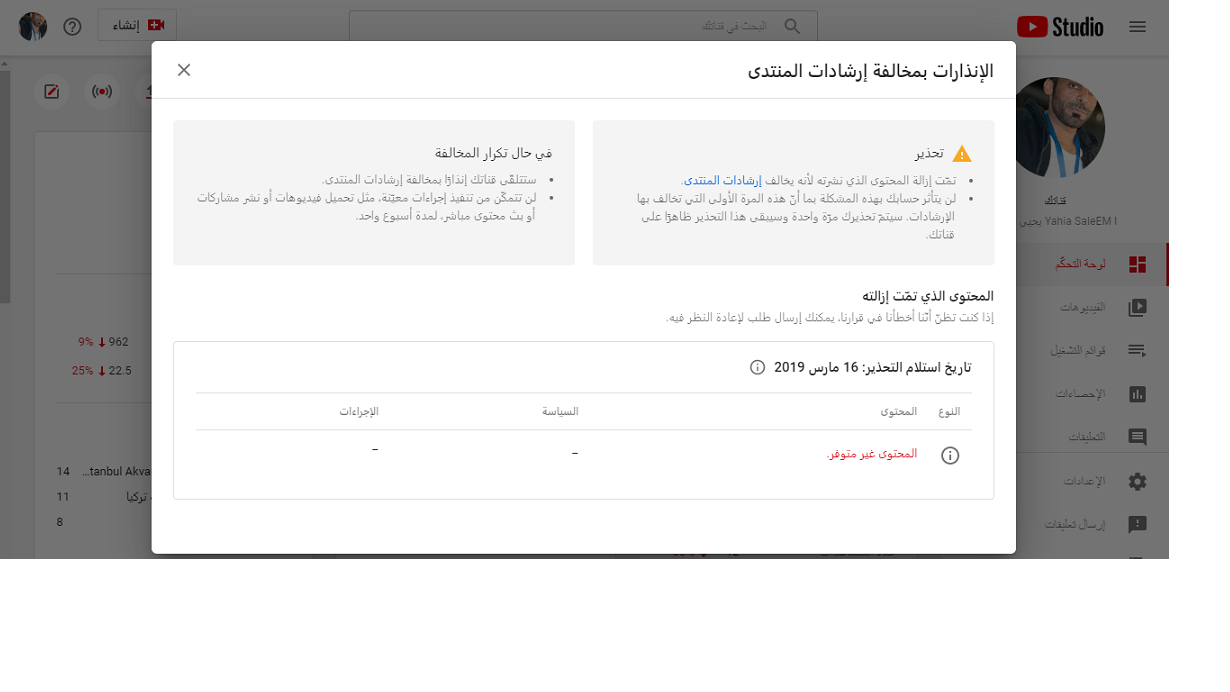Open the الإعدادات settings gear icon
This screenshot has width=1230, height=692.
(x=1137, y=480)
